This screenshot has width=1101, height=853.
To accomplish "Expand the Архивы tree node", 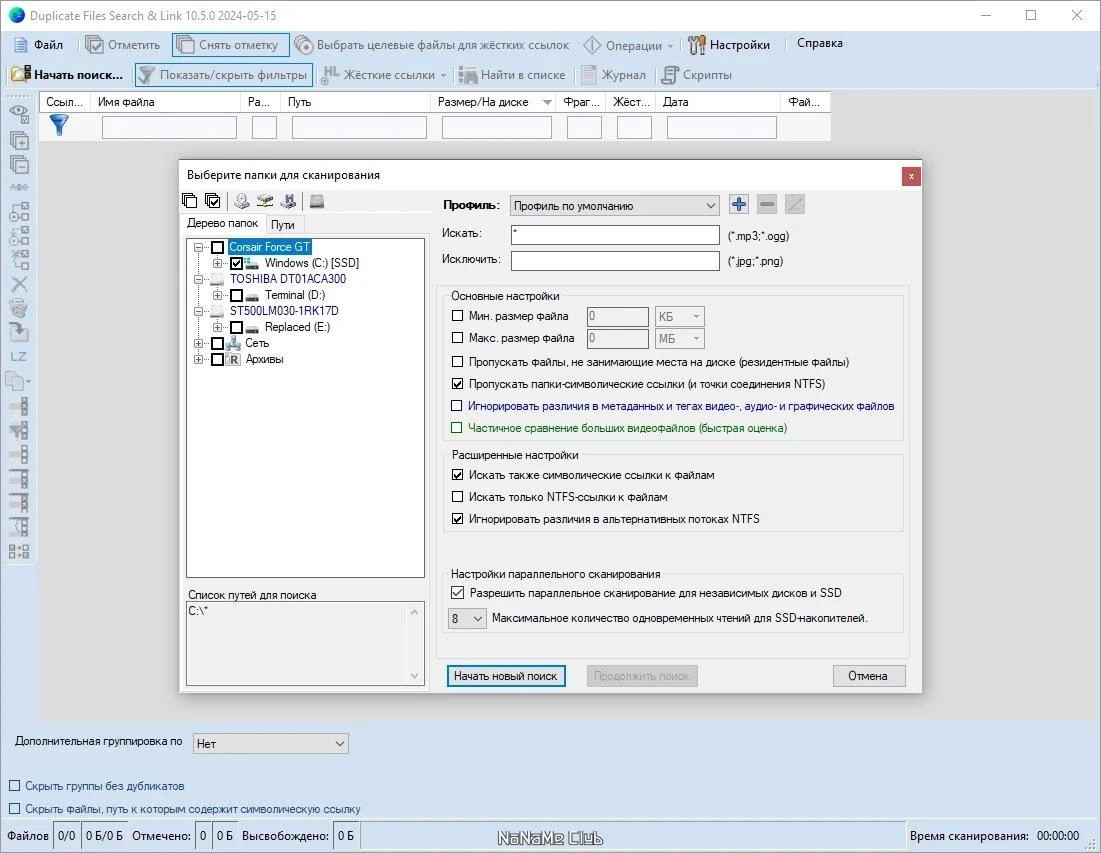I will point(199,359).
